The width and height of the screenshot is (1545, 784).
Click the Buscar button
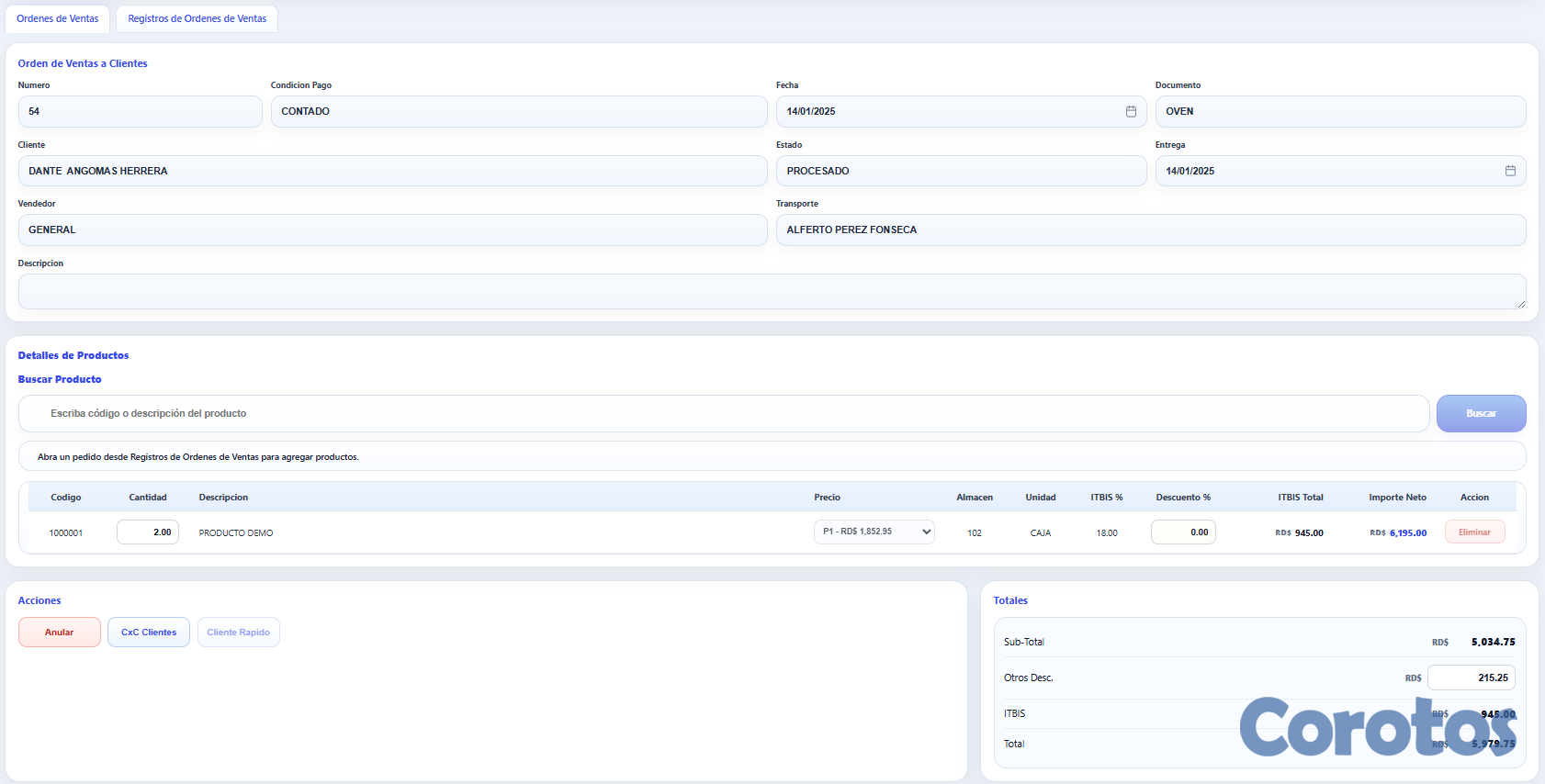pos(1481,413)
